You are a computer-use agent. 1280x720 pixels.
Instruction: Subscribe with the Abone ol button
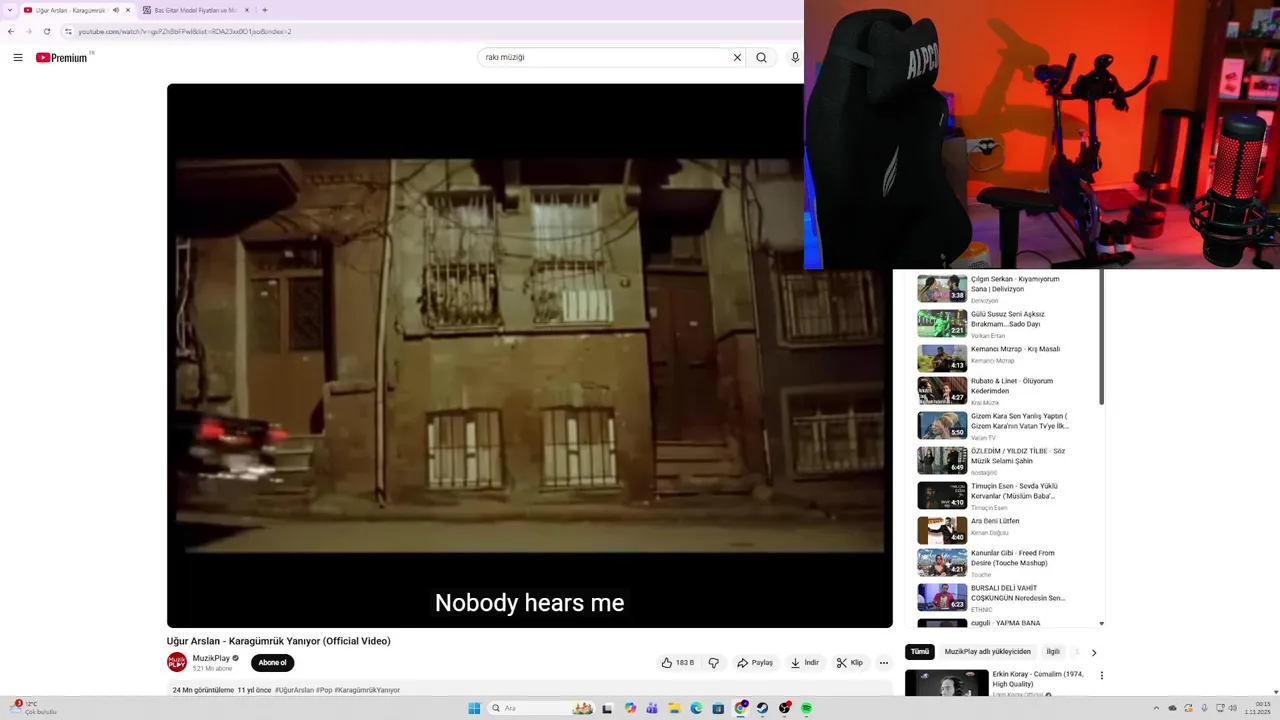coord(272,663)
